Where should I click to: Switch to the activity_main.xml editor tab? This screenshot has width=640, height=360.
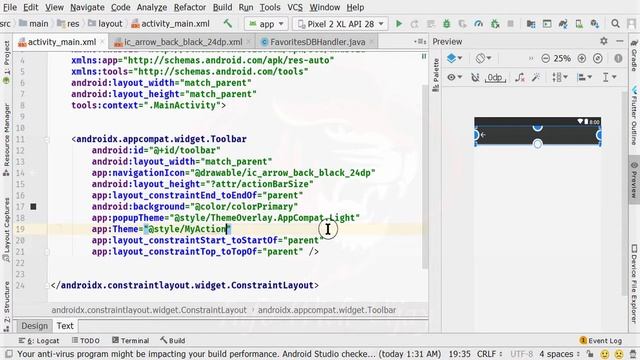pyautogui.click(x=61, y=42)
